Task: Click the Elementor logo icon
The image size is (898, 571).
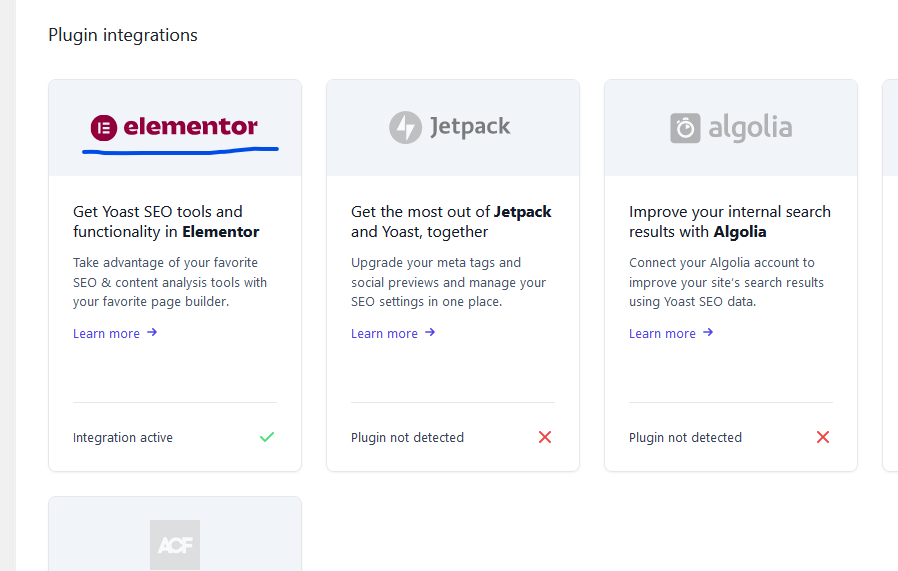Action: click(104, 128)
